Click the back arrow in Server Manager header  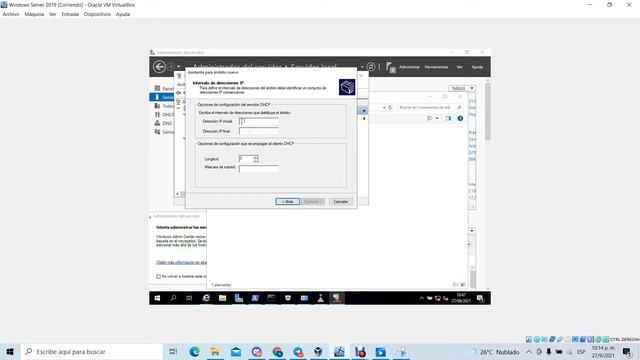tap(159, 67)
